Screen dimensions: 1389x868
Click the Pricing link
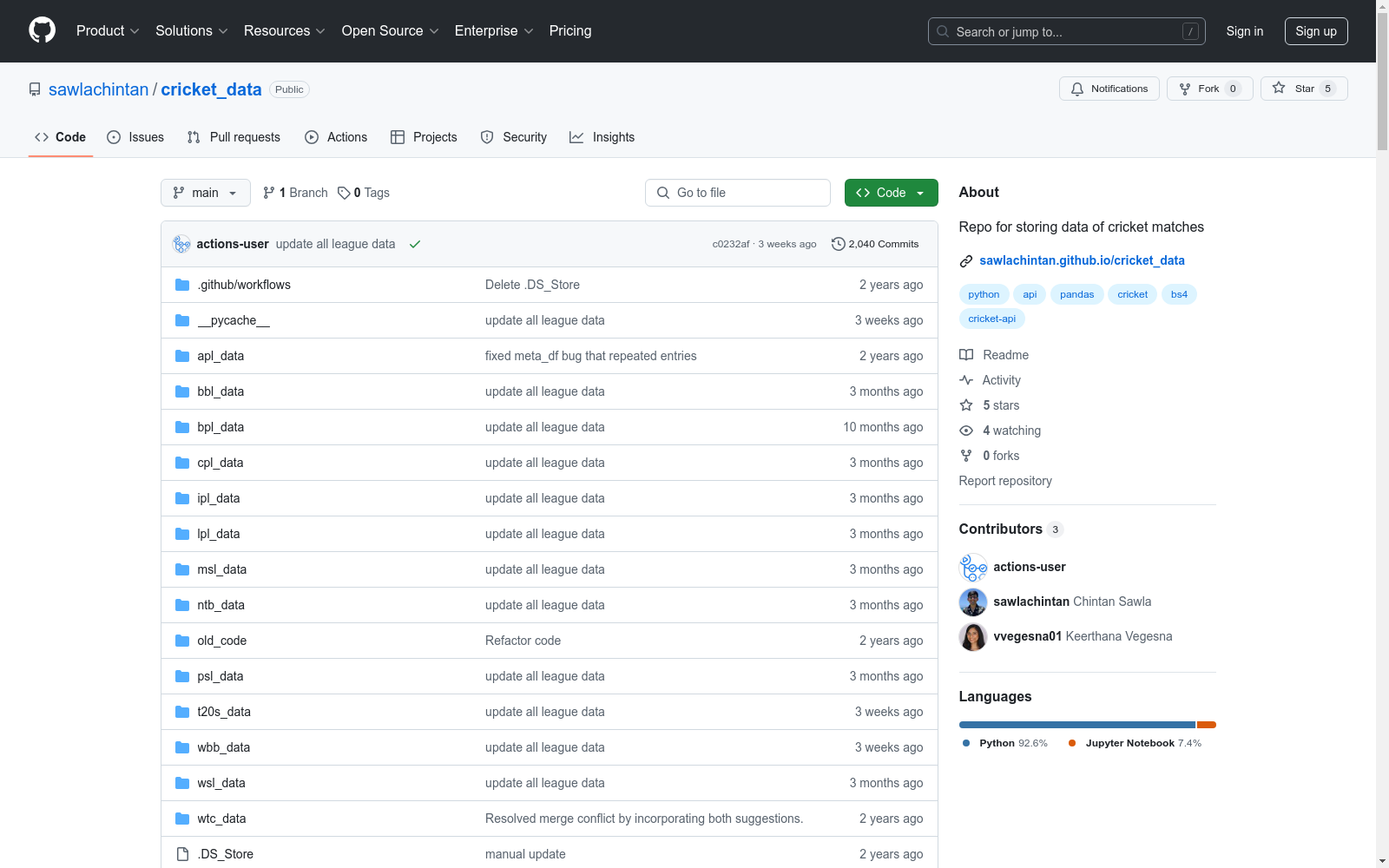570,30
